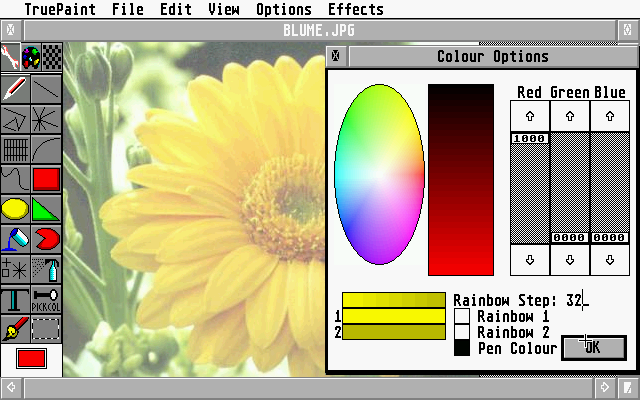The width and height of the screenshot is (640, 400).
Task: Select the Pen Colour option box
Action: 462,348
